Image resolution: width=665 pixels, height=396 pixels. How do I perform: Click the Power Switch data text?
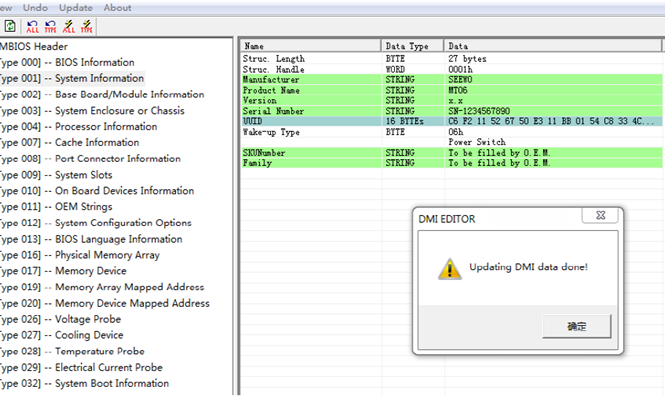point(477,142)
